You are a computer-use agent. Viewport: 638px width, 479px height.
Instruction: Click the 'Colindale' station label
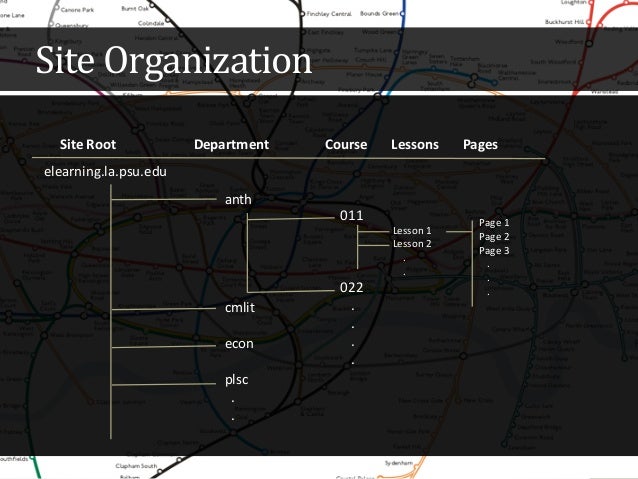coord(151,23)
